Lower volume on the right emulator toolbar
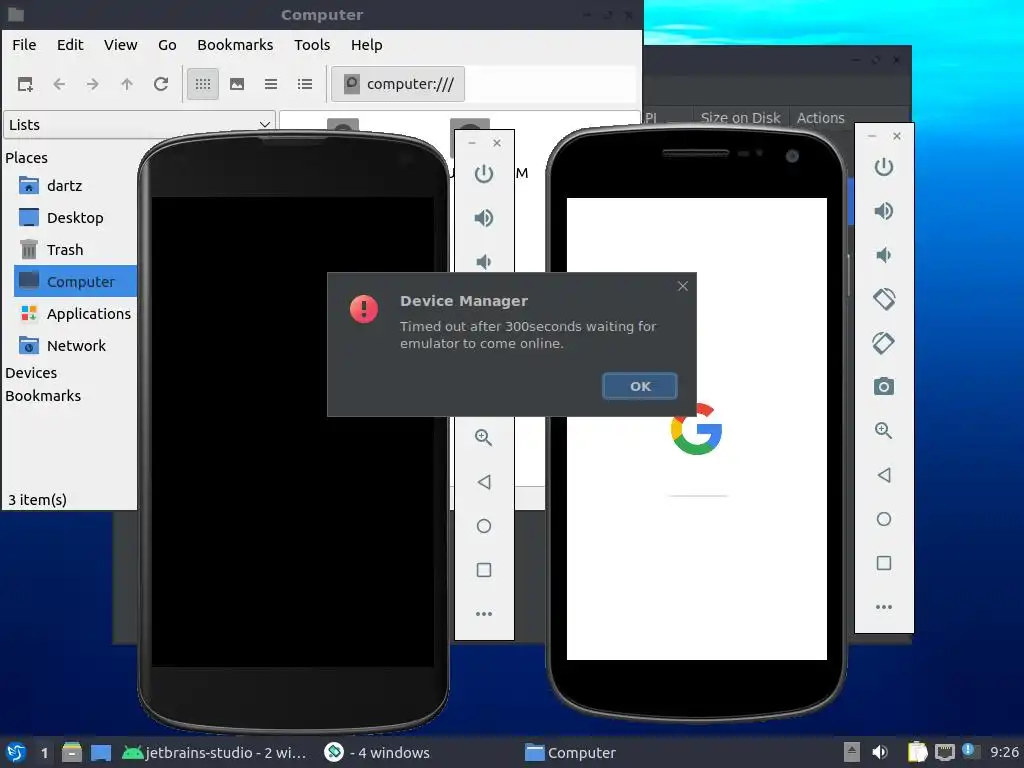 [x=884, y=255]
